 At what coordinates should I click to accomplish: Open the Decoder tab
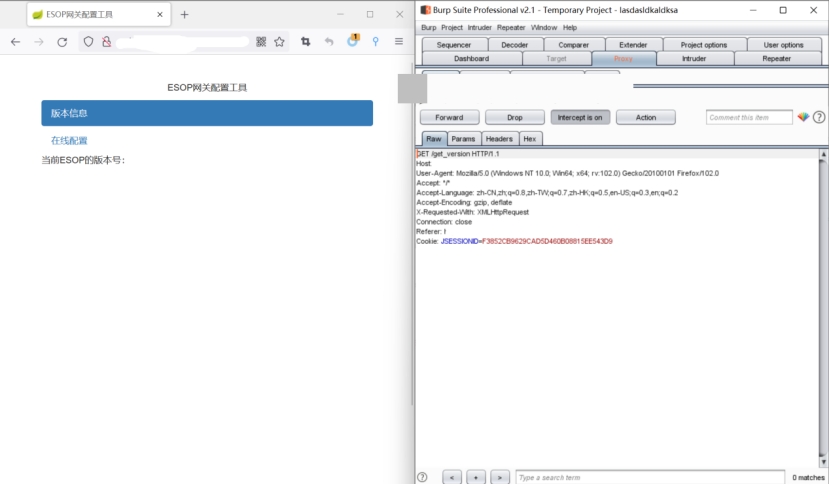515,45
